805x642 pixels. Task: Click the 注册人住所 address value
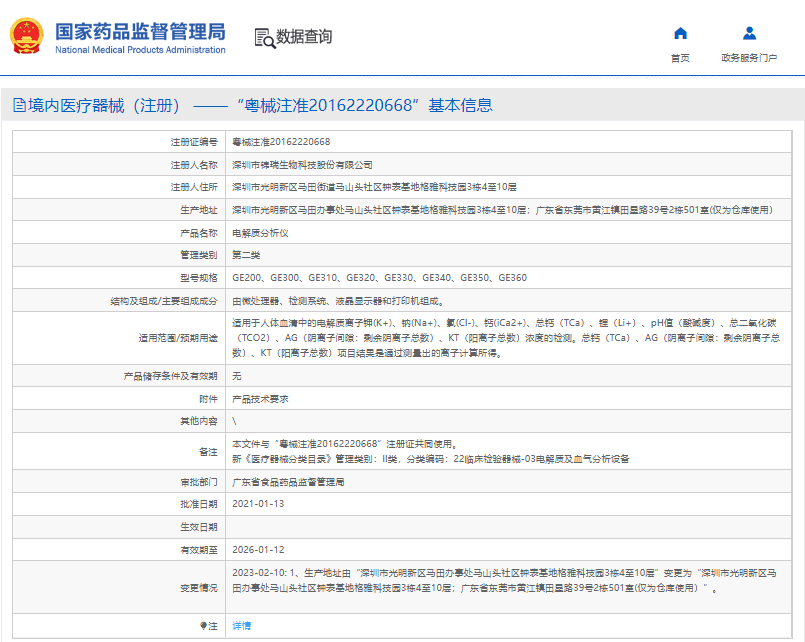point(374,187)
